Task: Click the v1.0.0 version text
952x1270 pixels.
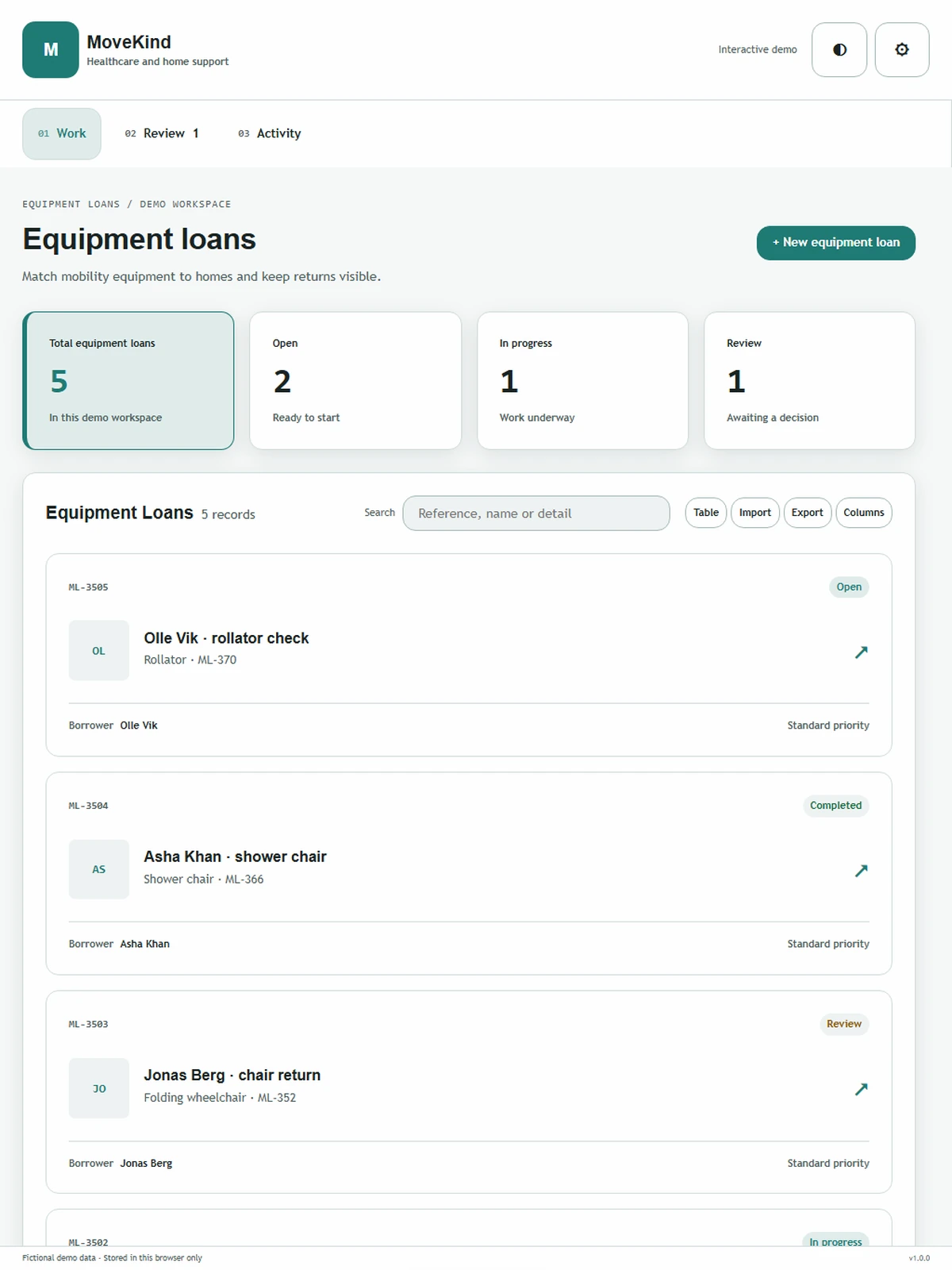Action: 919,1258
